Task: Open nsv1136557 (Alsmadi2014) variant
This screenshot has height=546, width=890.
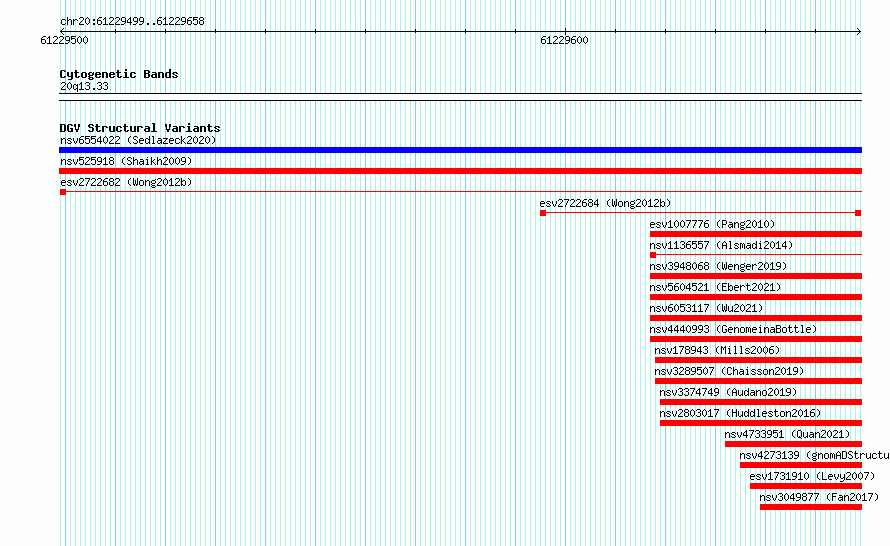Action: click(x=721, y=245)
